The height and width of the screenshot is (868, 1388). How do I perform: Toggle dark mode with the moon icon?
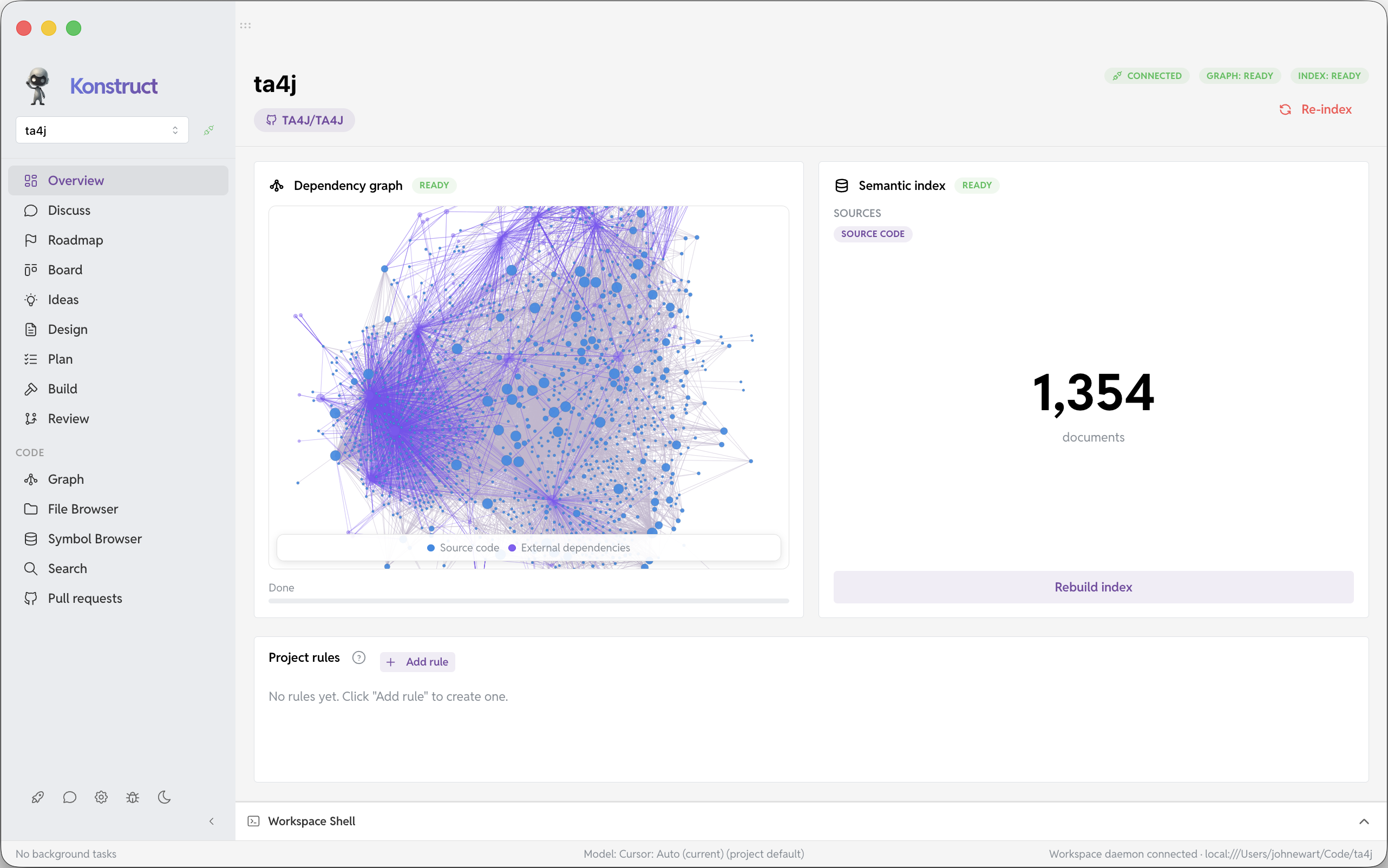[164, 797]
